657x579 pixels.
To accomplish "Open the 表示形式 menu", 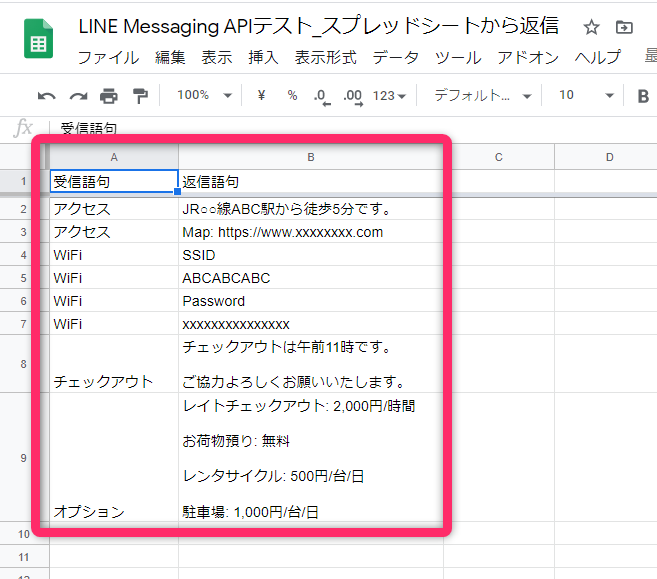I will [x=325, y=57].
